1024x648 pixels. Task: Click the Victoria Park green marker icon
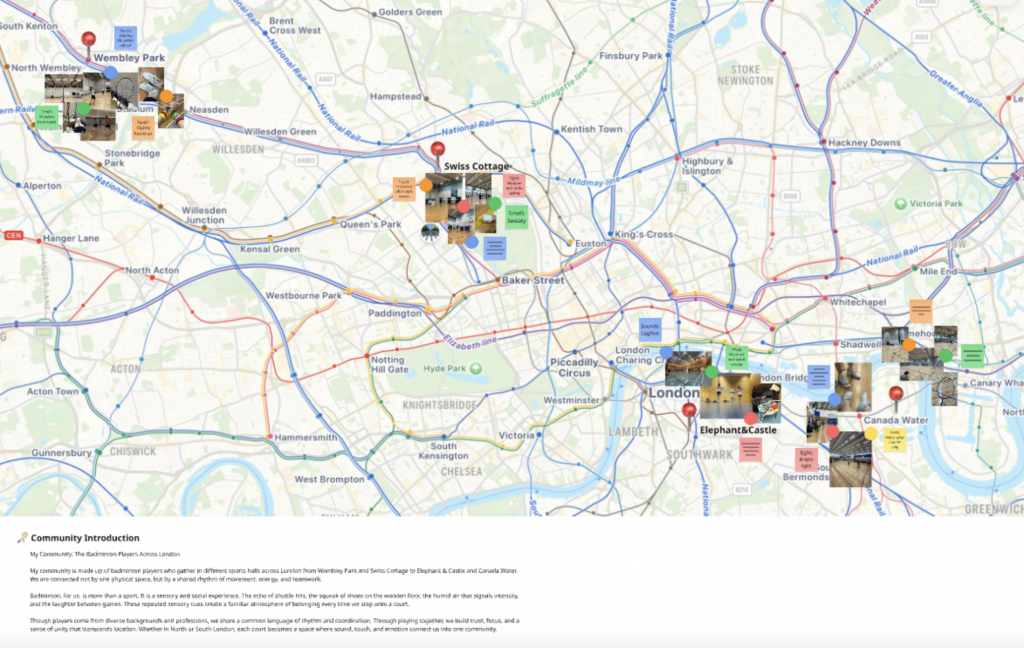[x=901, y=204]
